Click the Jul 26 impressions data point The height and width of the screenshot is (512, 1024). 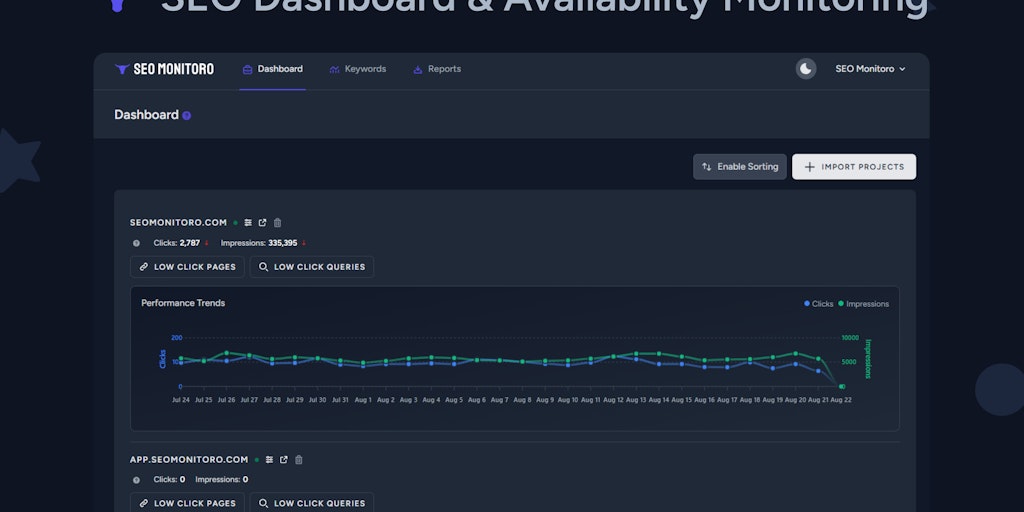226,353
